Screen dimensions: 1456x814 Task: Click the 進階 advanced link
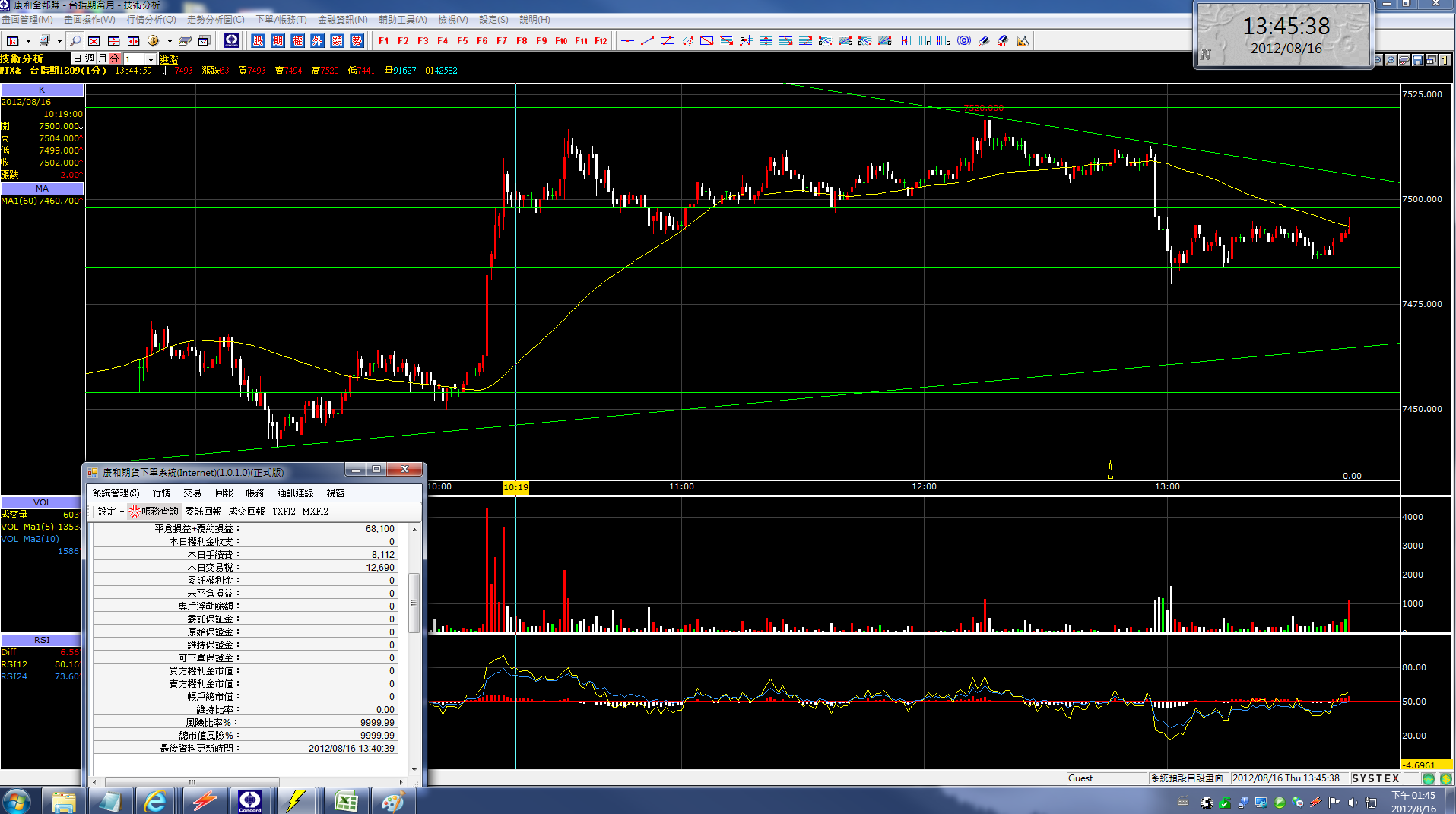tap(169, 59)
